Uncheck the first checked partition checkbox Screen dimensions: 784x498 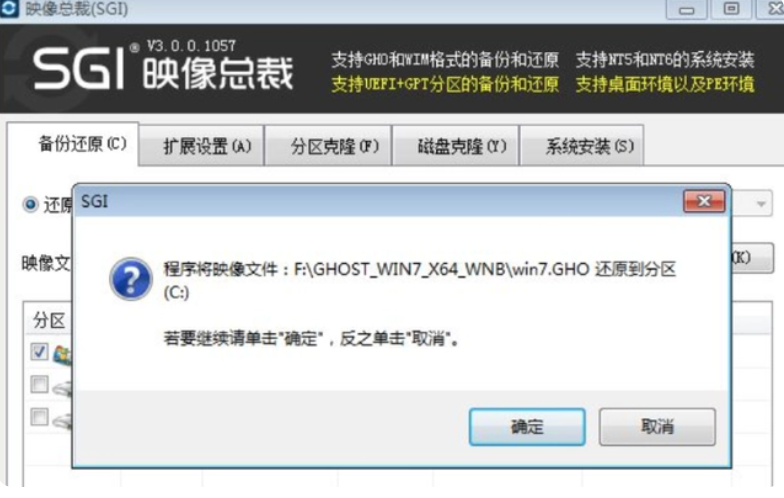(40, 352)
